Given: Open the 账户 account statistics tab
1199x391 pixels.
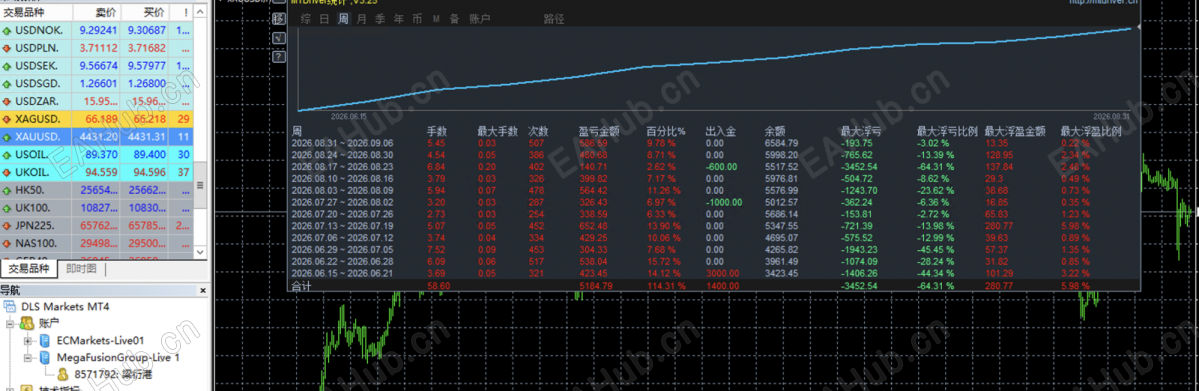Looking at the screenshot, I should tap(479, 18).
